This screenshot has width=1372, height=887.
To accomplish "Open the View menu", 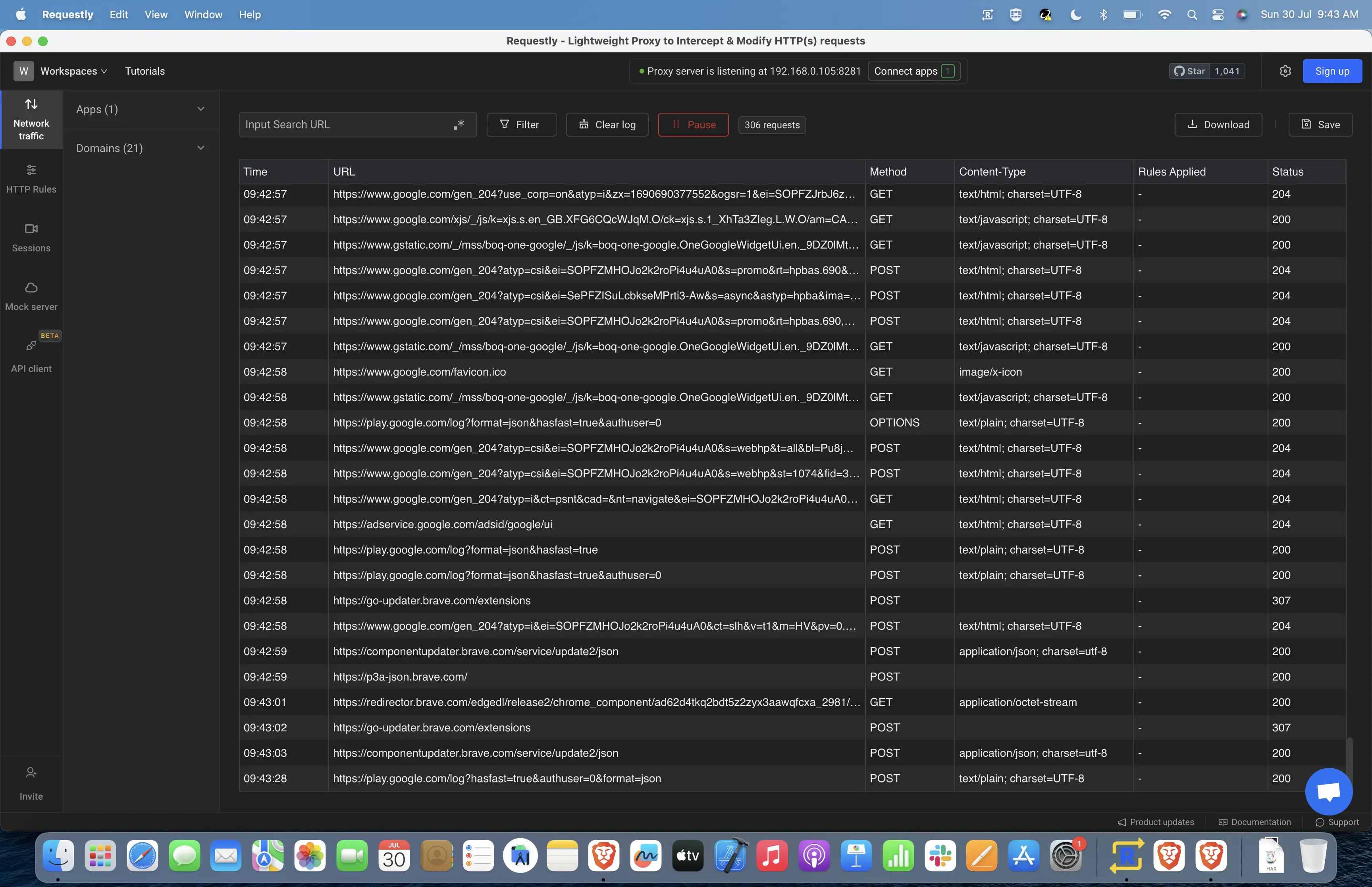I will (156, 14).
